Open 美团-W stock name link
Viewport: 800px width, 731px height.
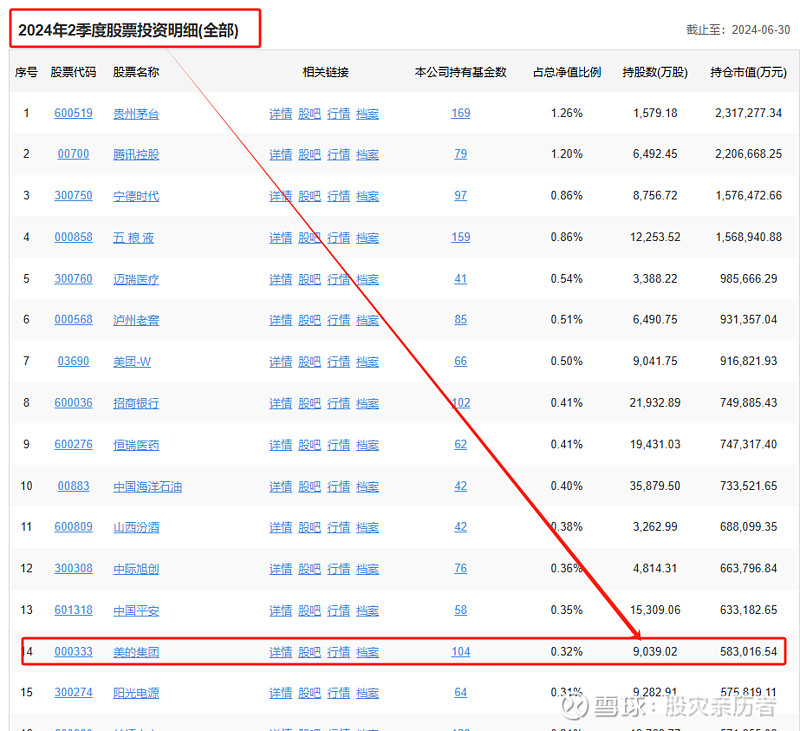tap(132, 362)
